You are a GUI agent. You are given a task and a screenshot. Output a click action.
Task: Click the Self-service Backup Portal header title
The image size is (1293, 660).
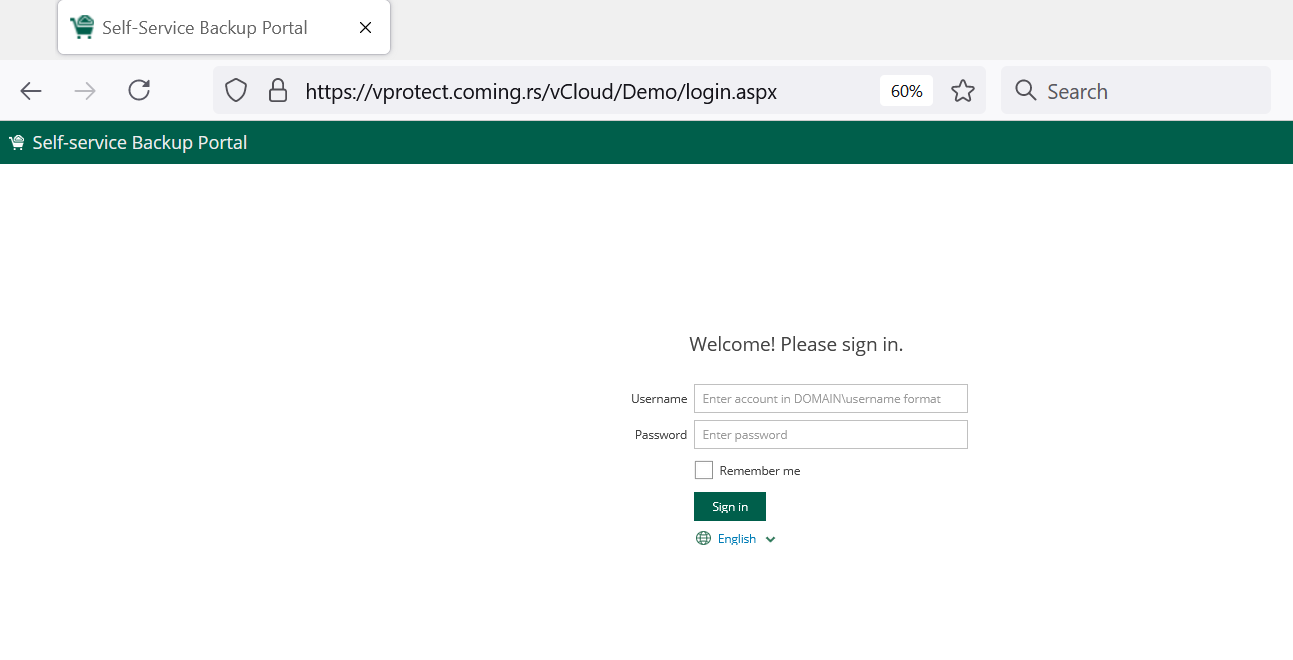point(139,142)
